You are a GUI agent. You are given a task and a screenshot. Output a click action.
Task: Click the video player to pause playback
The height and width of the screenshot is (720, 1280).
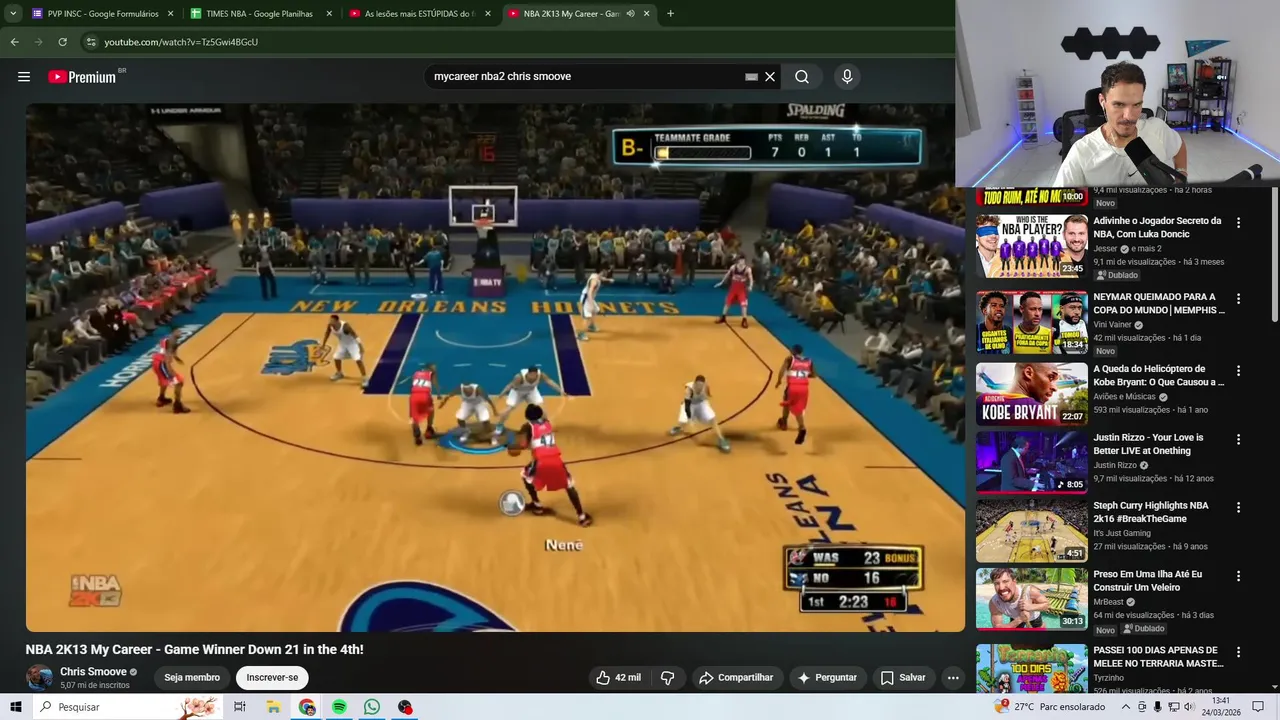pos(495,367)
